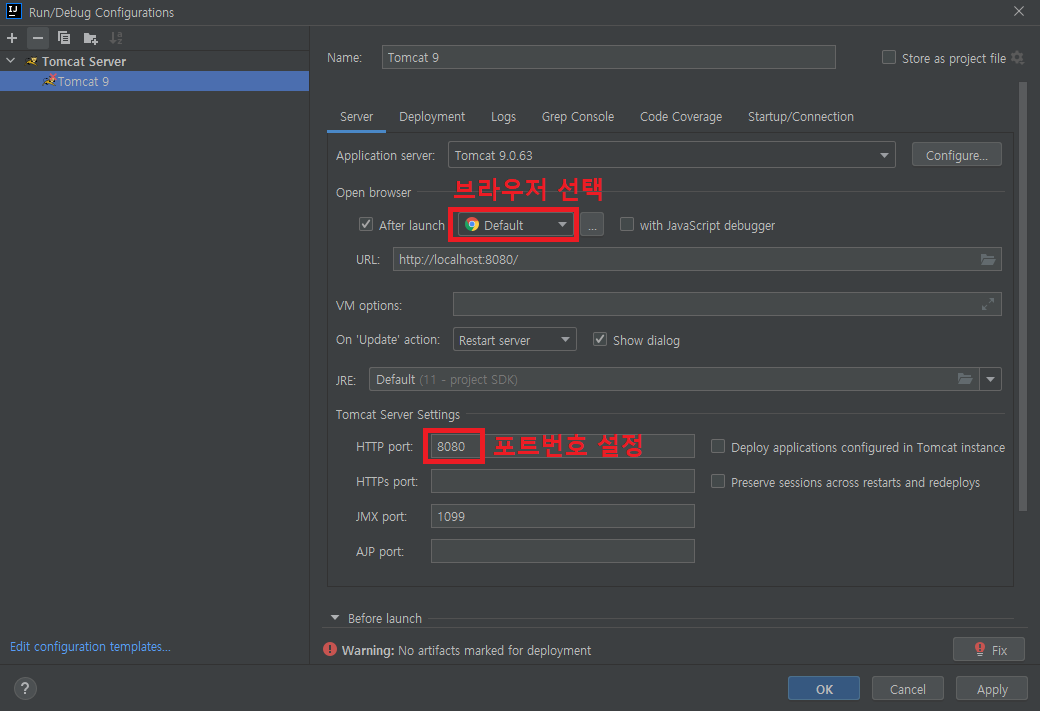Browse for JRE using the folder icon

965,379
